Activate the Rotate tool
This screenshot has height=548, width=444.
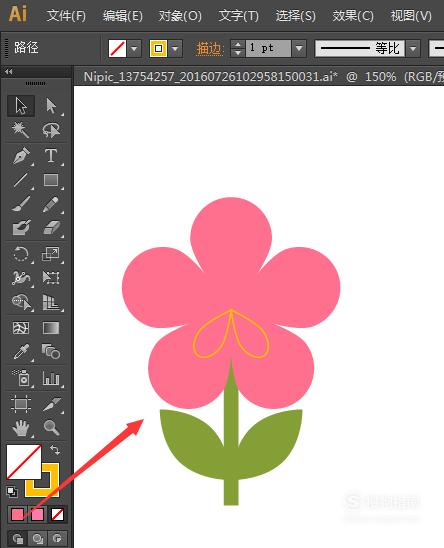(x=21, y=254)
